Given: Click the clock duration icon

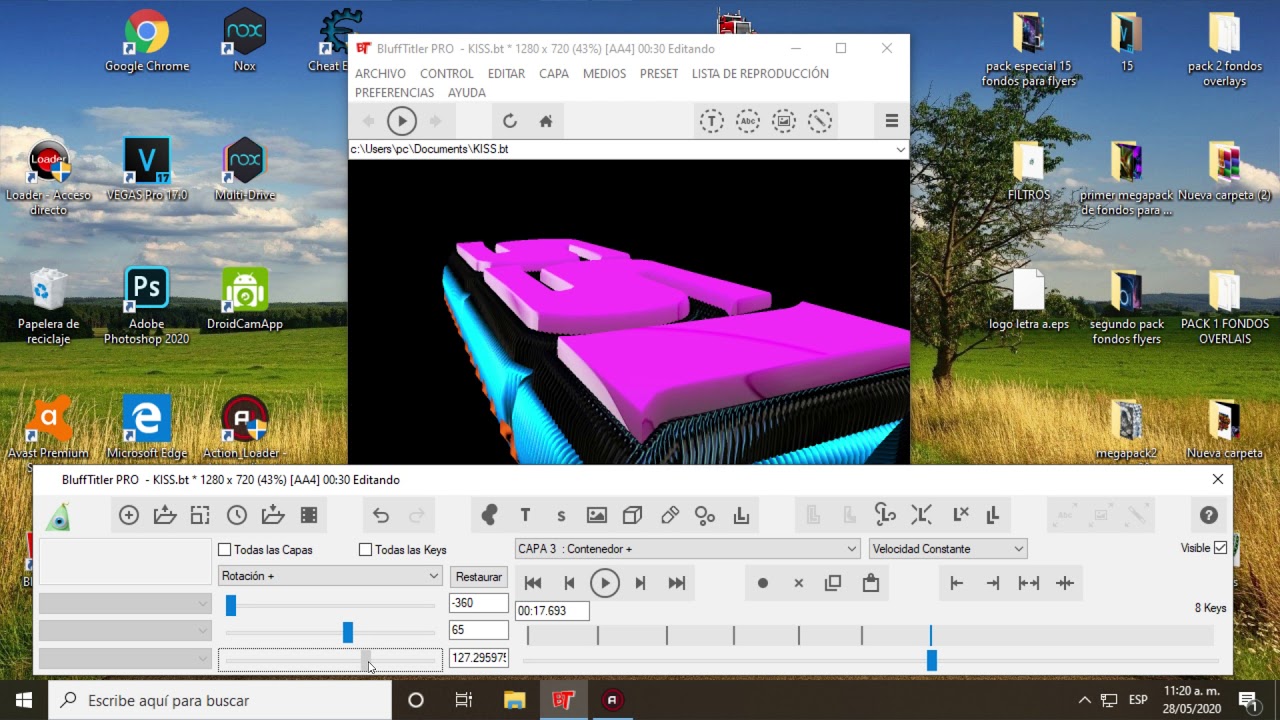Looking at the screenshot, I should [237, 515].
